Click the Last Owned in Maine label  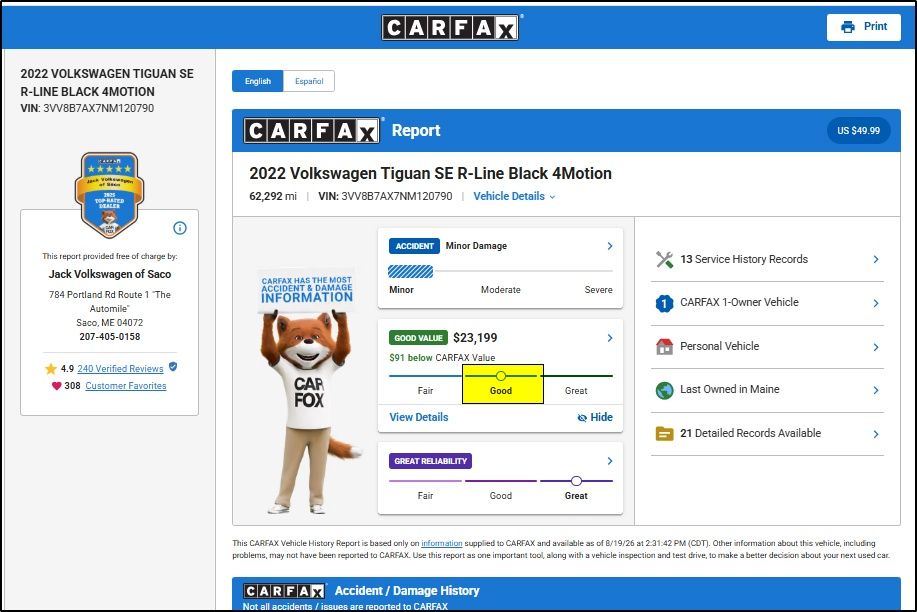click(x=729, y=390)
